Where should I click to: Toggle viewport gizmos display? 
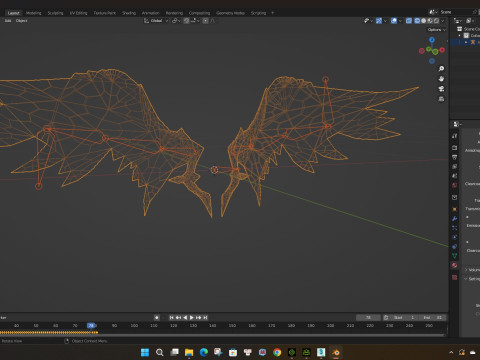click(x=379, y=21)
